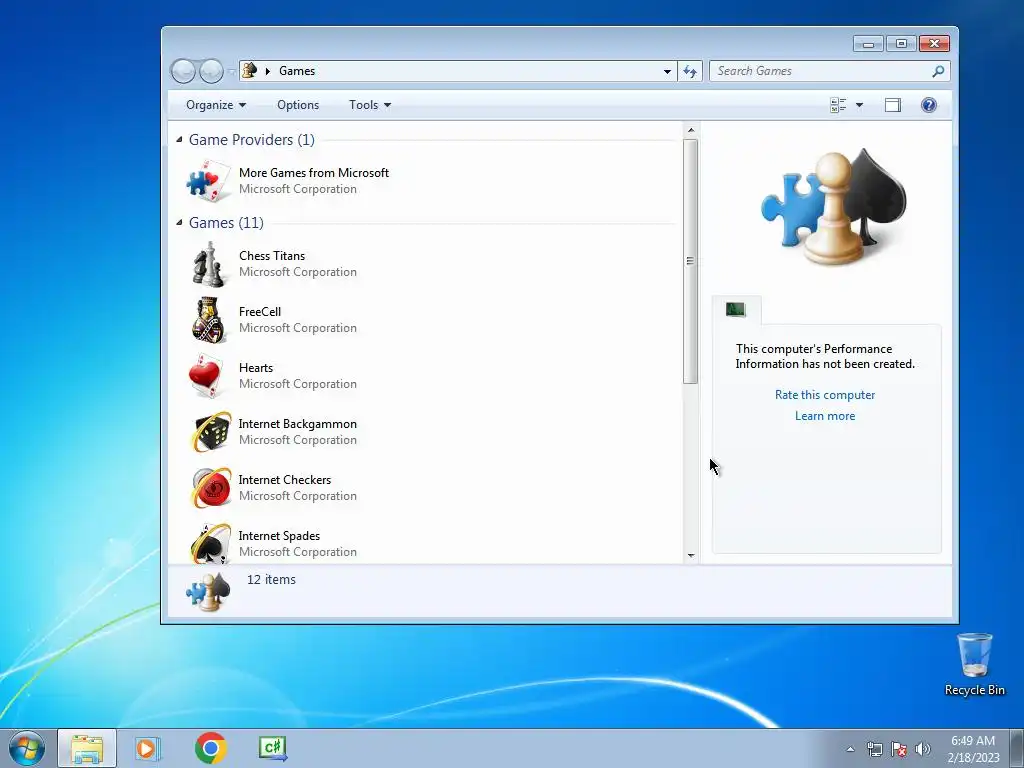The height and width of the screenshot is (768, 1024).
Task: Click the Rate this computer link
Action: click(x=825, y=394)
